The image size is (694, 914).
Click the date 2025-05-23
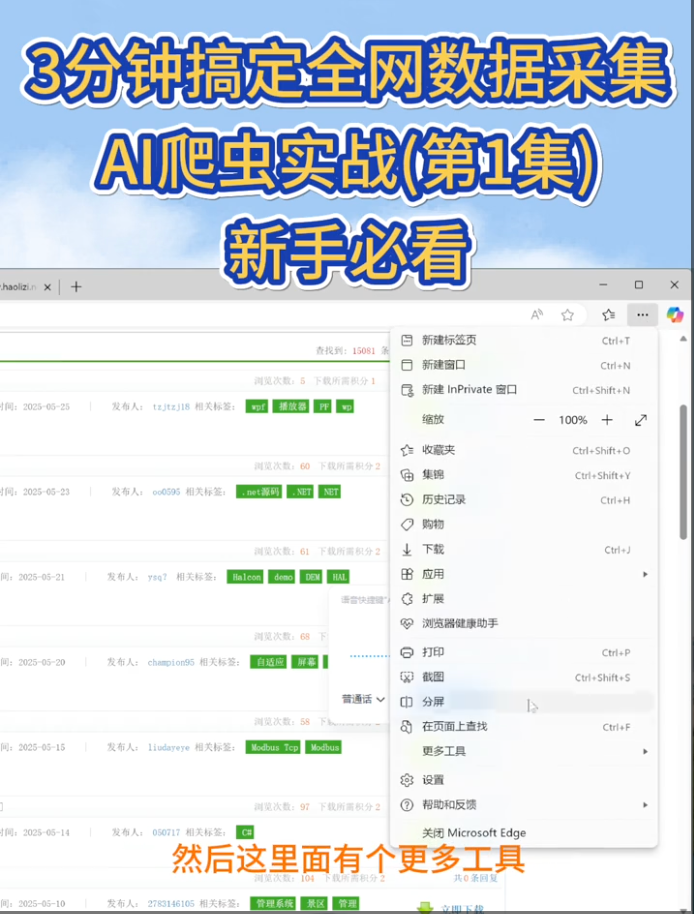pyautogui.click(x=46, y=492)
